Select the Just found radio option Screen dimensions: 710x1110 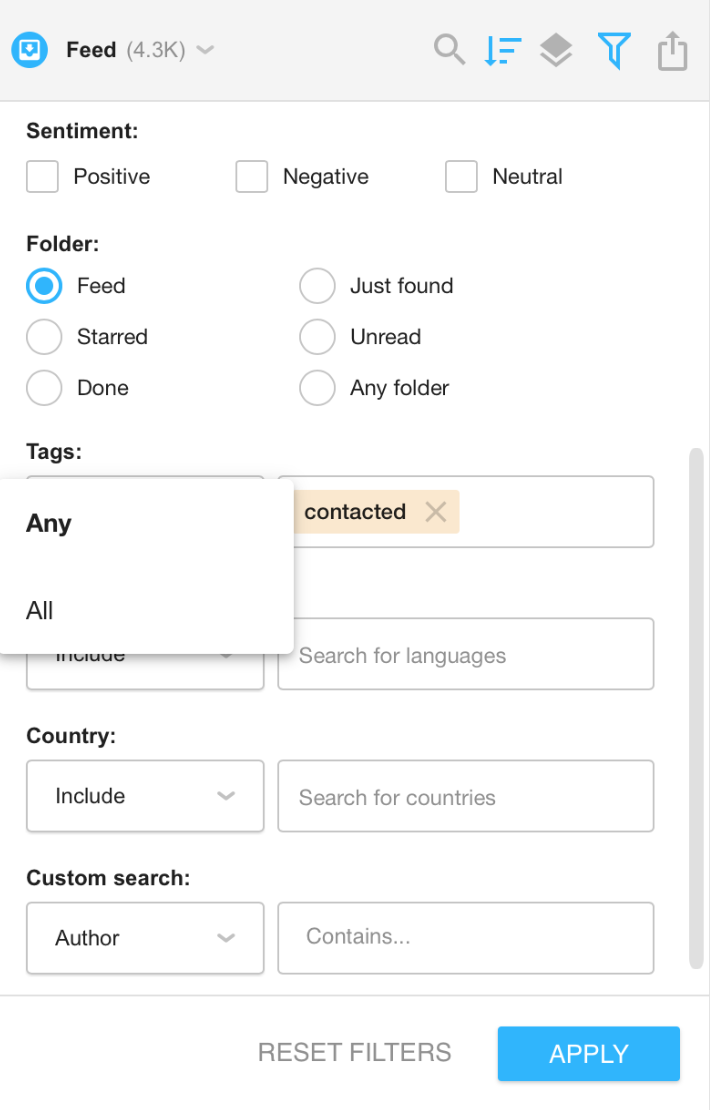317,285
